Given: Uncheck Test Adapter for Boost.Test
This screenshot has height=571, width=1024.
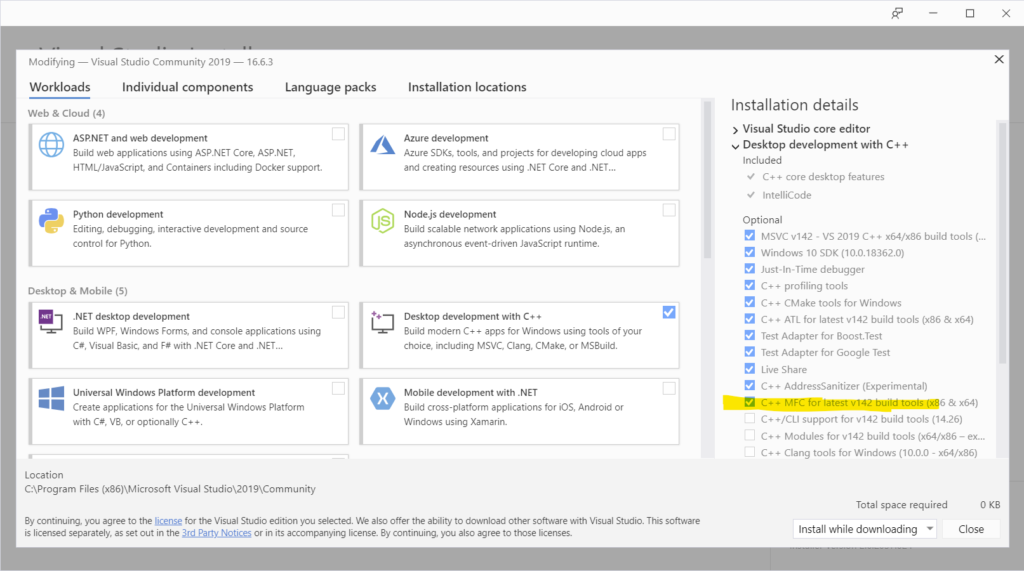Looking at the screenshot, I should 750,335.
